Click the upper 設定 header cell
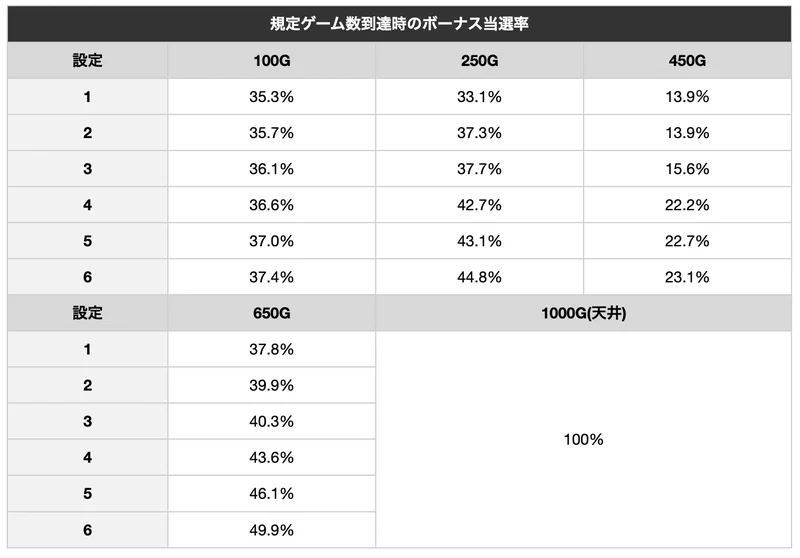The height and width of the screenshot is (558, 800). (x=88, y=61)
